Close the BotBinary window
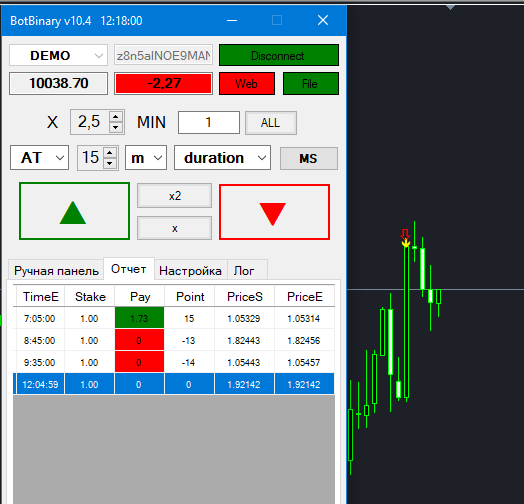Viewport: 524px width, 504px height. [x=323, y=20]
